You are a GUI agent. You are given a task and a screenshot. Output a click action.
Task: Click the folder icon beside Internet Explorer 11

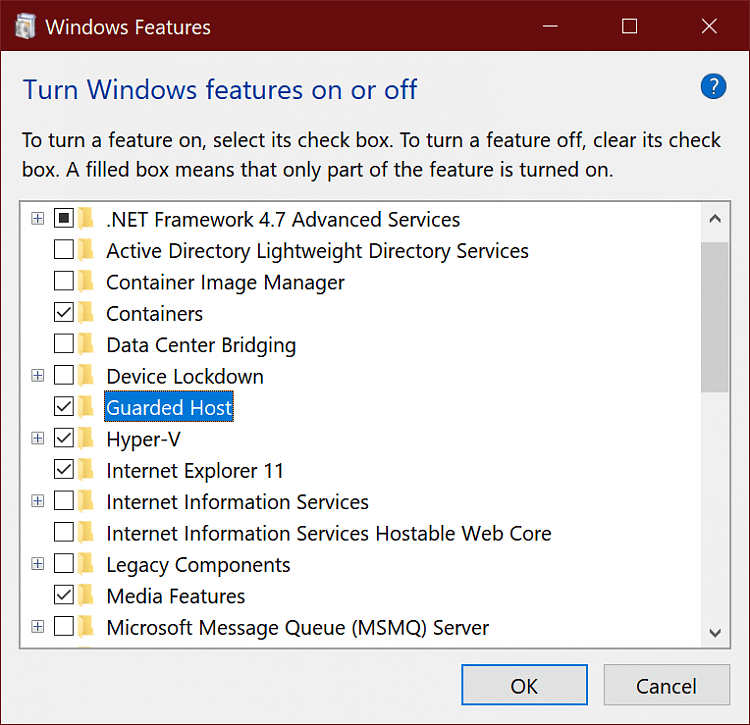(x=86, y=470)
